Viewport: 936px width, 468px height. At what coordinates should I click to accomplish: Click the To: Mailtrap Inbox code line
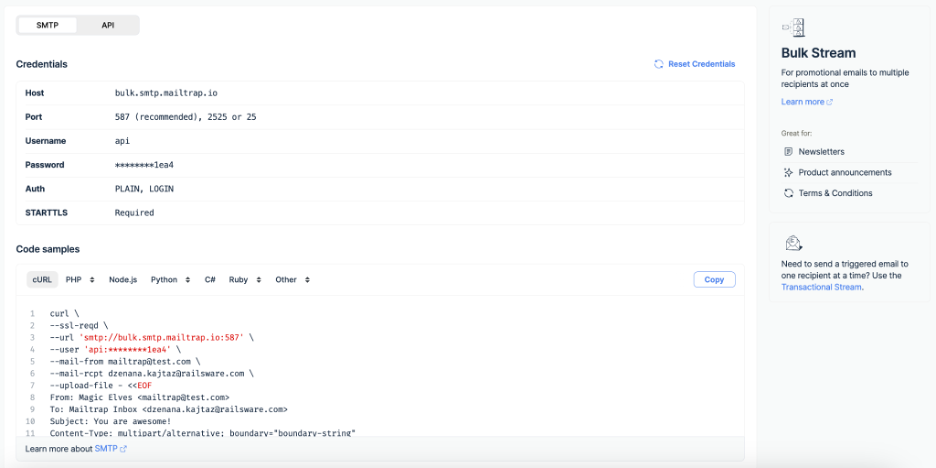[x=168, y=410]
